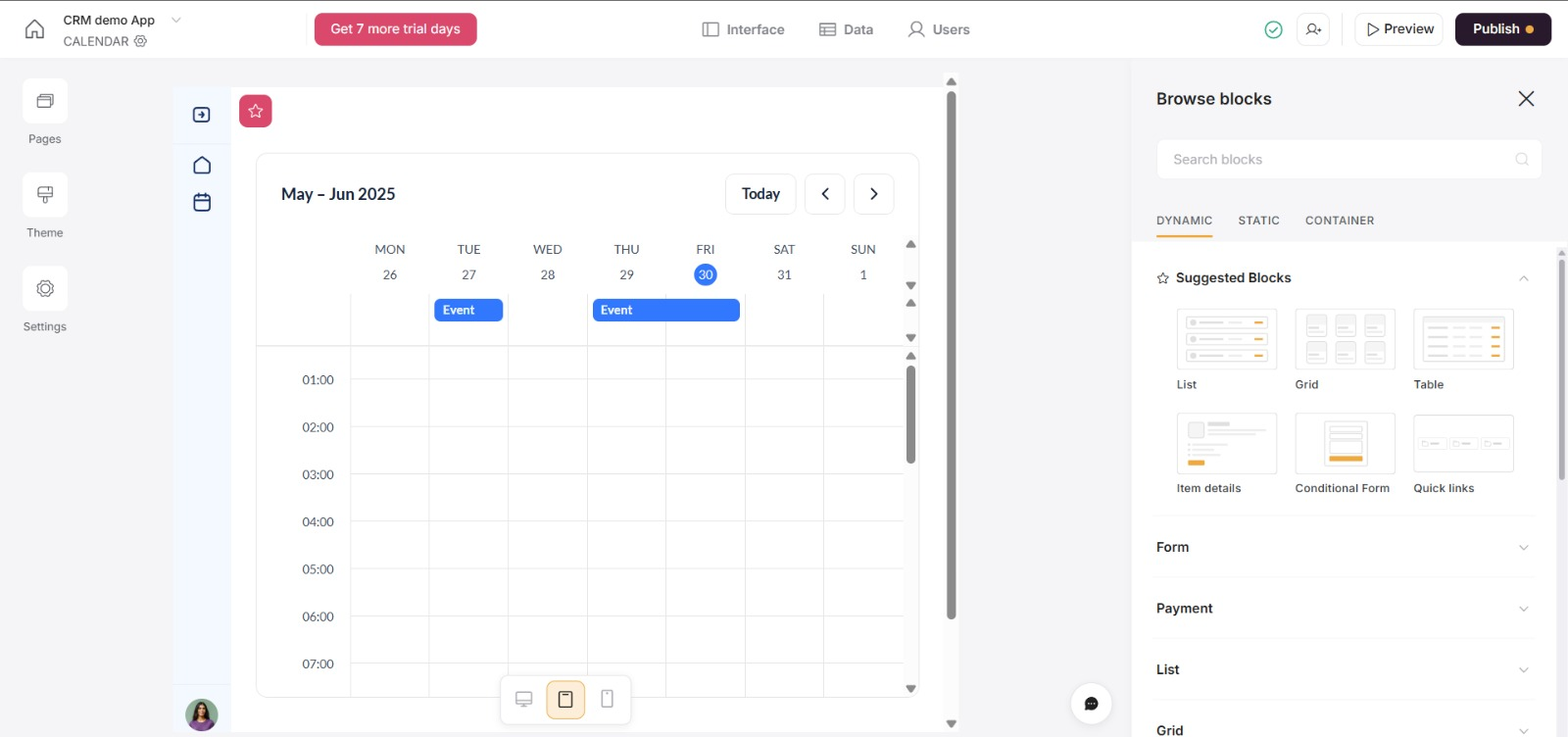1568x737 pixels.
Task: Preview the app
Action: click(x=1399, y=29)
